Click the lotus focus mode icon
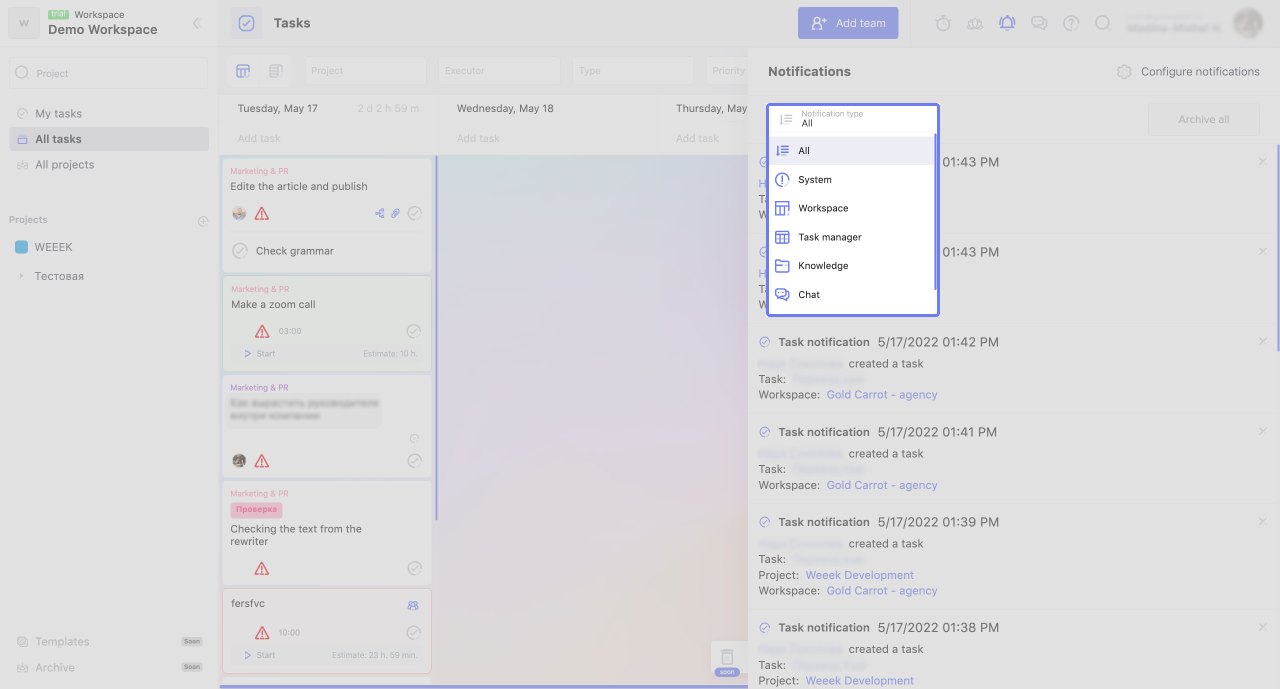 (975, 23)
